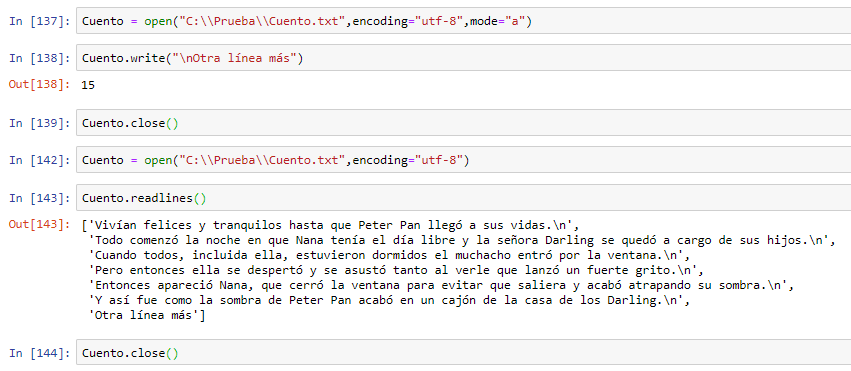This screenshot has width=851, height=371.
Task: Click final output line 'Otra línea más']
Action: (x=146, y=316)
